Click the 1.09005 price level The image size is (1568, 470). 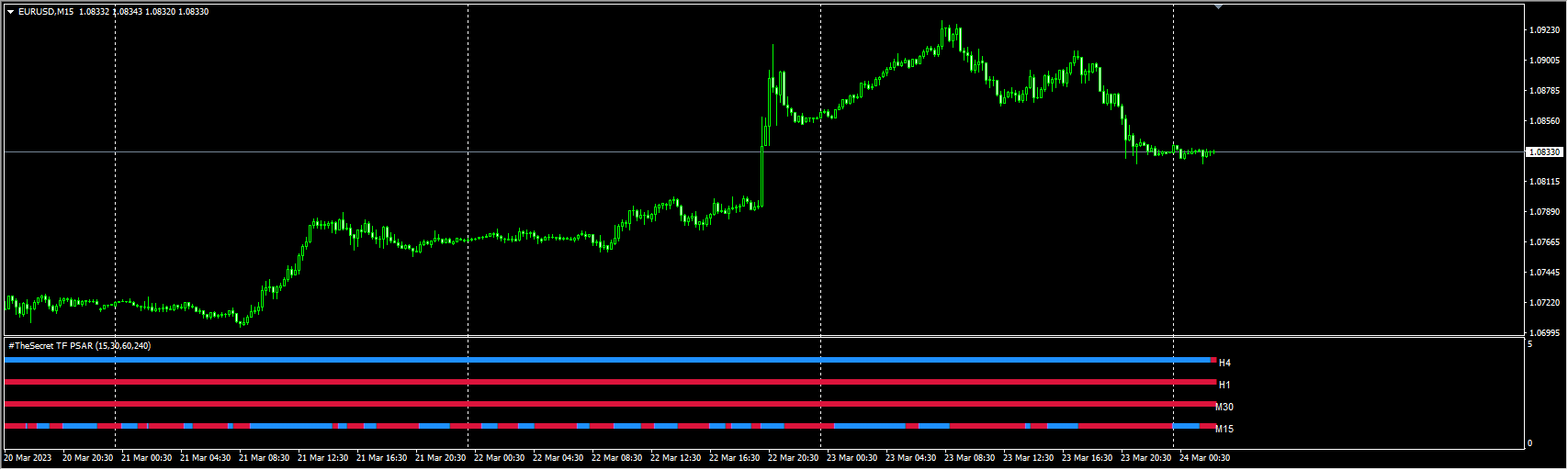coord(1544,61)
